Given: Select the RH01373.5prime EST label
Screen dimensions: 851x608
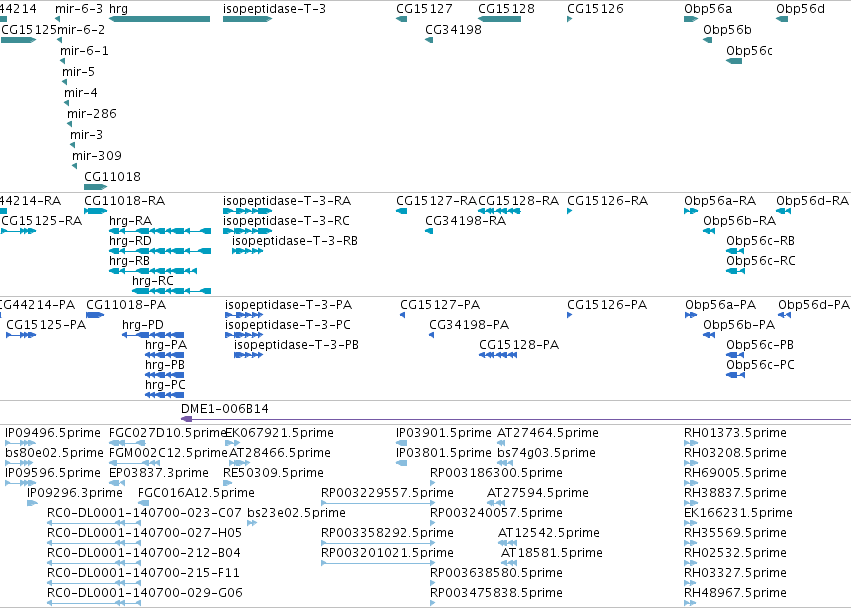Looking at the screenshot, I should click(735, 433).
